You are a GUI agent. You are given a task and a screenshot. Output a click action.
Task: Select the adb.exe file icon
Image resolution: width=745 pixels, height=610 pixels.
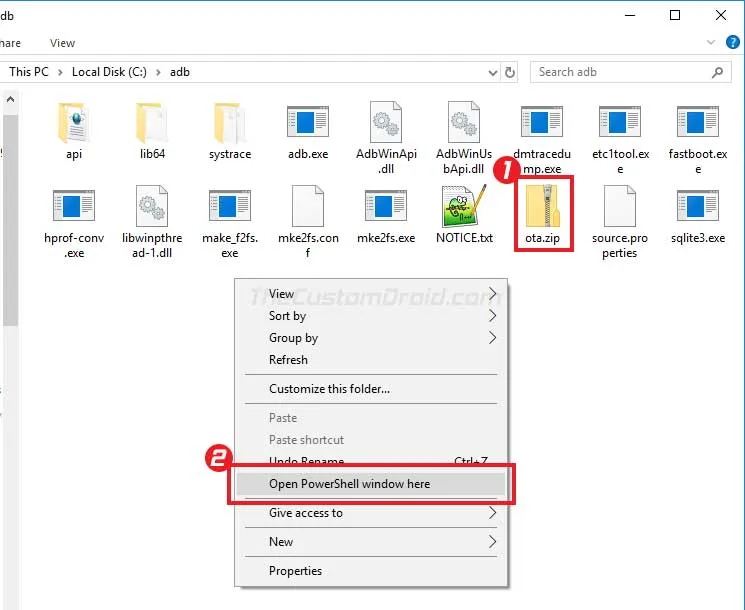tap(308, 122)
